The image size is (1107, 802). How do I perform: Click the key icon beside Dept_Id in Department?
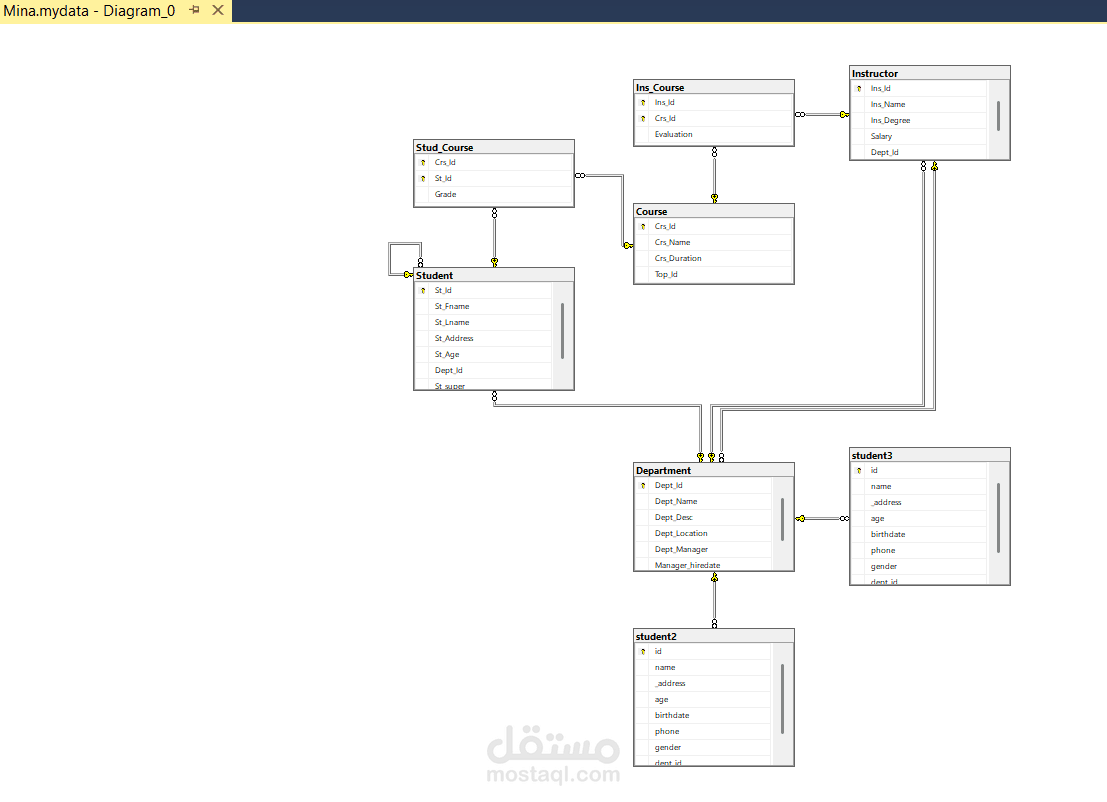pos(643,485)
